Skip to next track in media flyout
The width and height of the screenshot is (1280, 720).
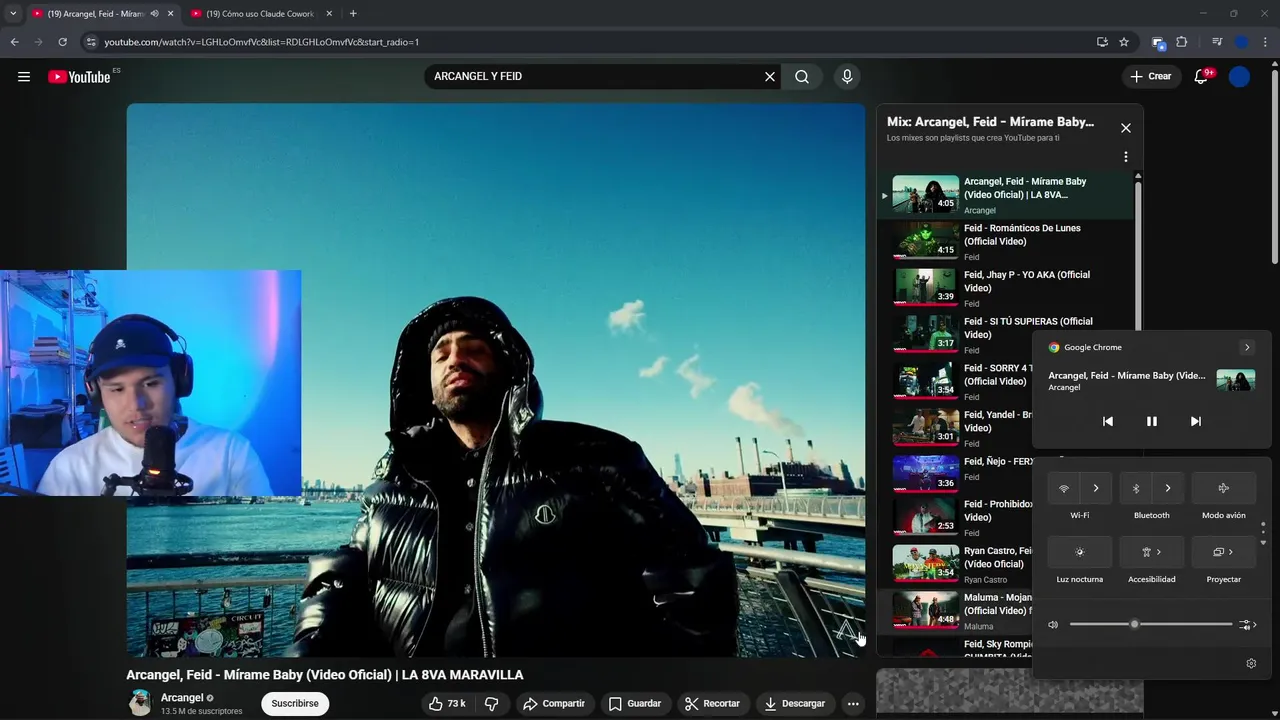[1196, 422]
